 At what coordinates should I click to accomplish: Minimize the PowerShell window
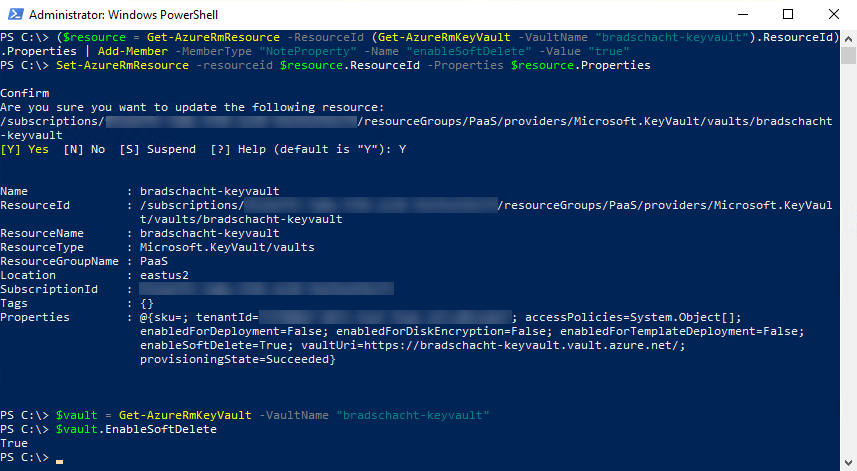tap(742, 14)
